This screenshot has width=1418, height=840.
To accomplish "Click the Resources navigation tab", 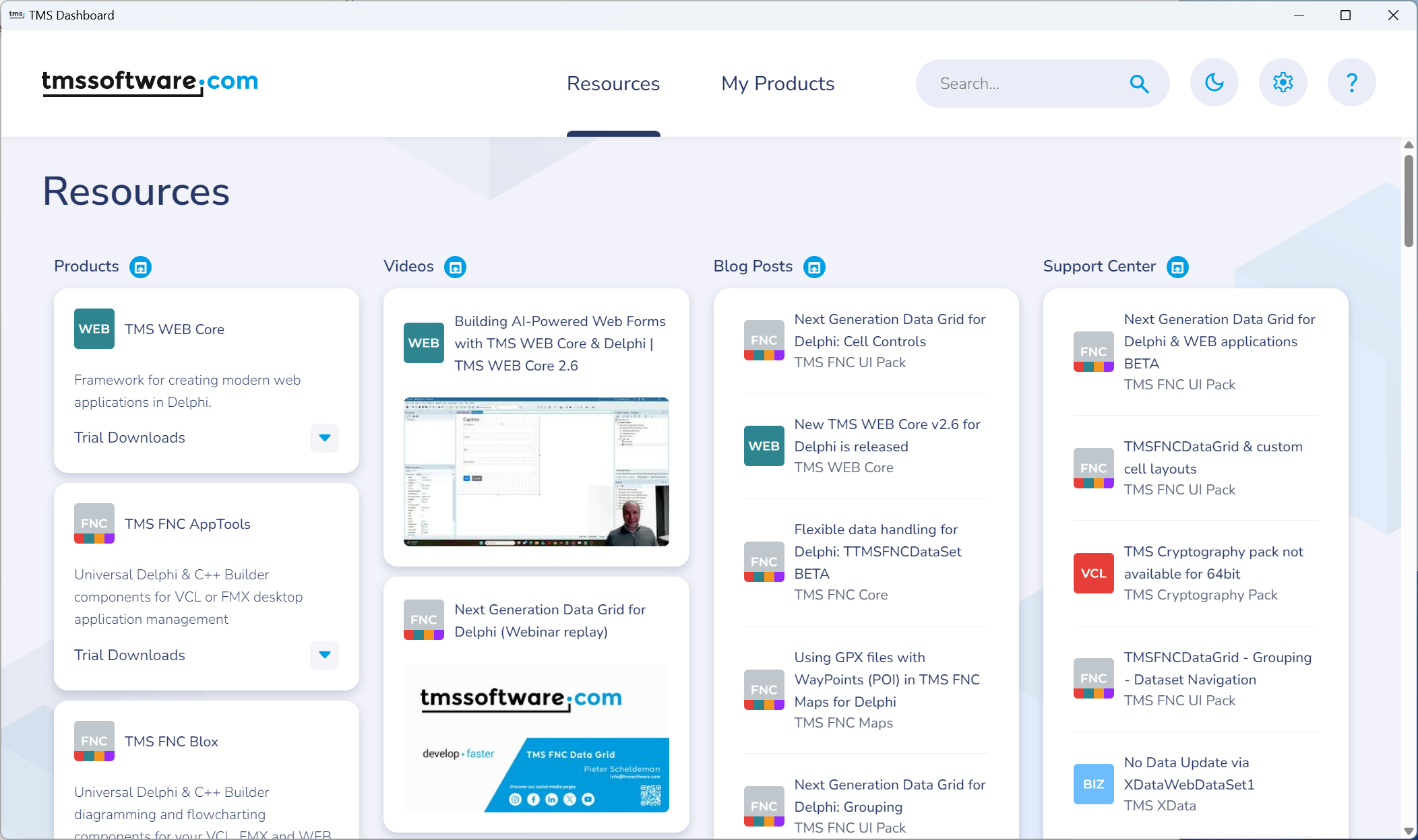I will (613, 84).
